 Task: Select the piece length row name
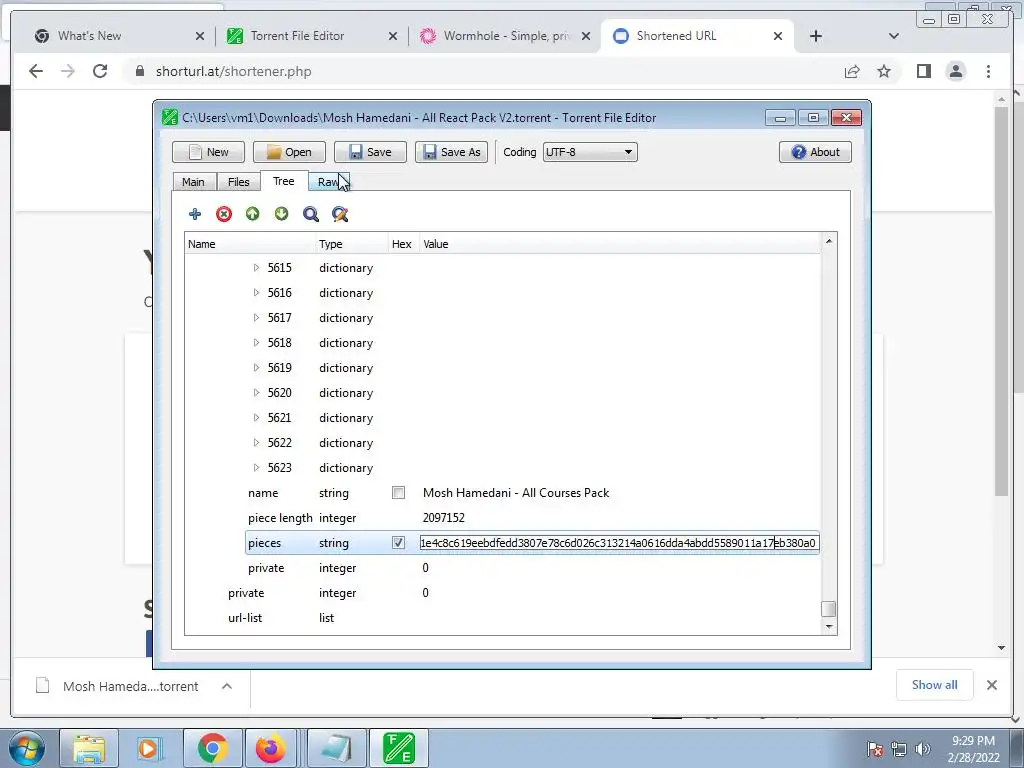click(x=280, y=518)
